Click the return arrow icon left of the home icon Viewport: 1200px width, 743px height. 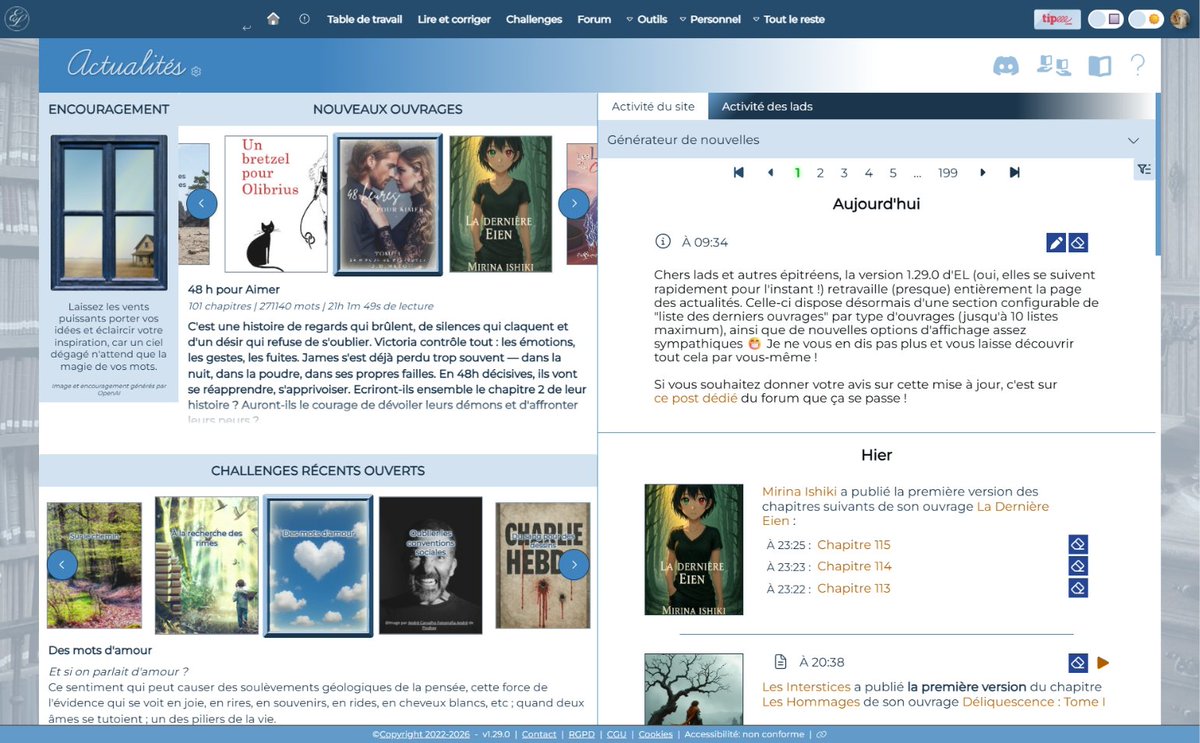pos(246,28)
